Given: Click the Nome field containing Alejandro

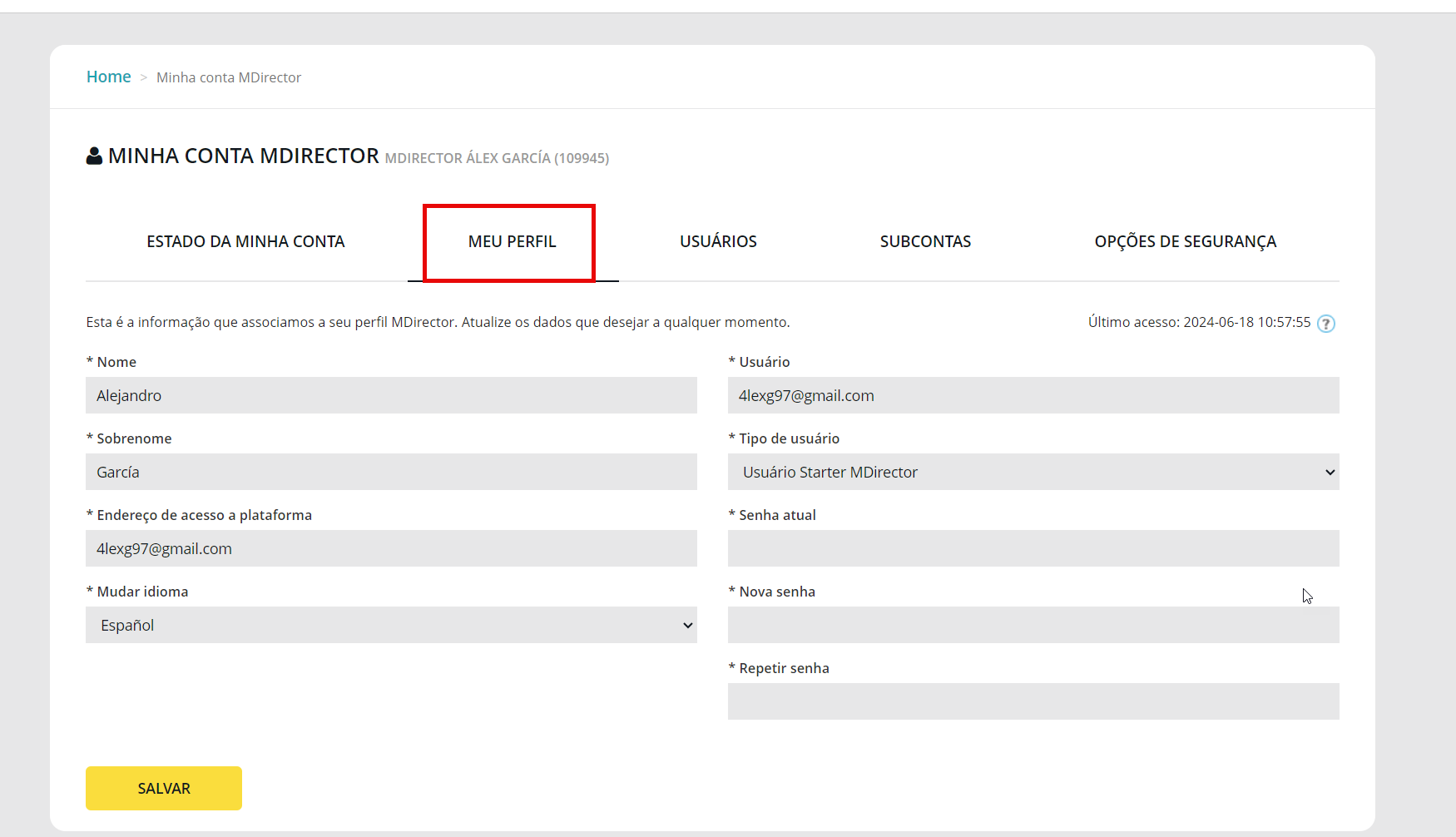Looking at the screenshot, I should (x=391, y=395).
